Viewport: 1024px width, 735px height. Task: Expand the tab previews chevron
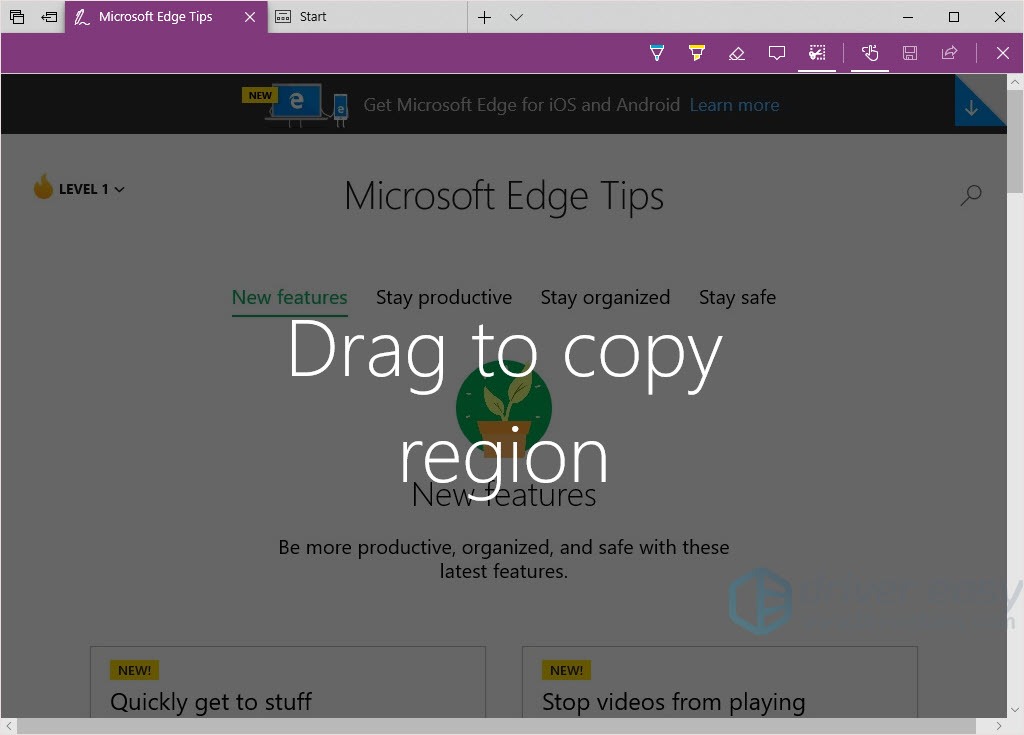pyautogui.click(x=516, y=17)
